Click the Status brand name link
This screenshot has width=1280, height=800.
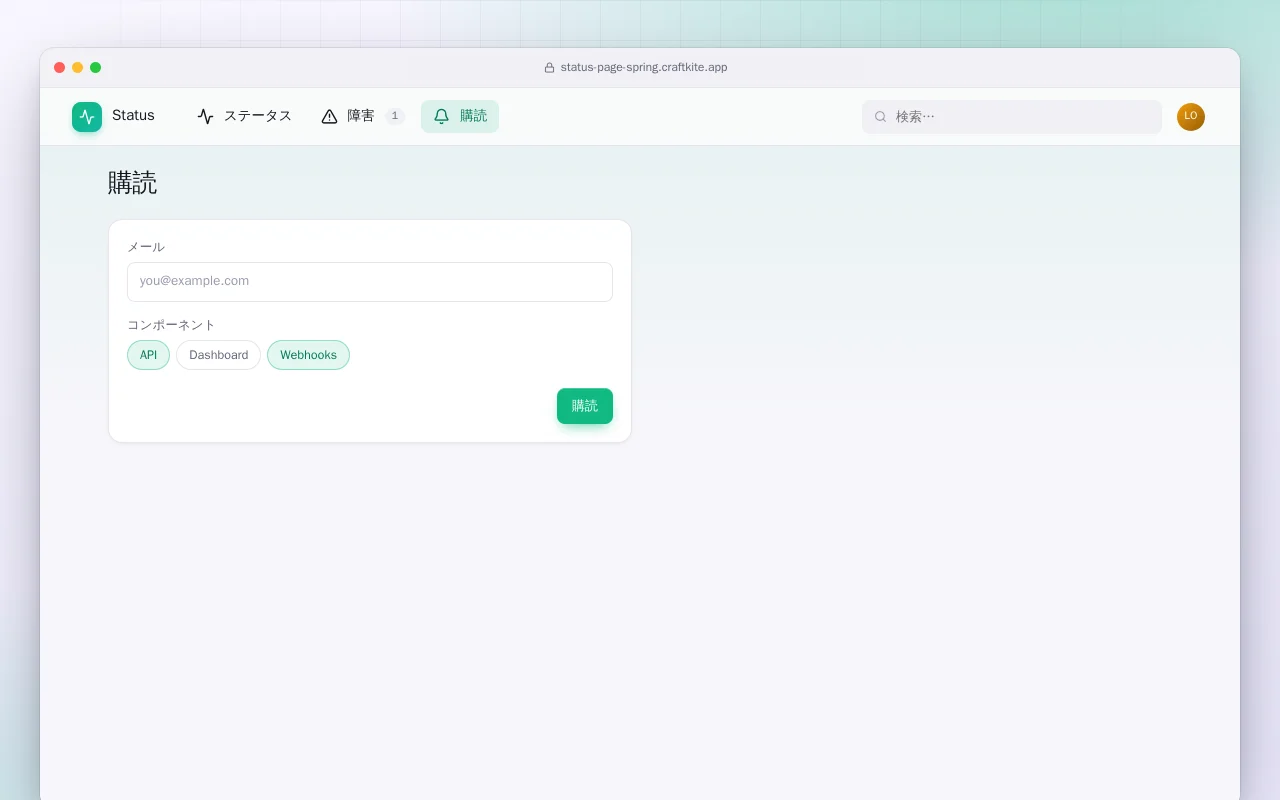(x=133, y=116)
